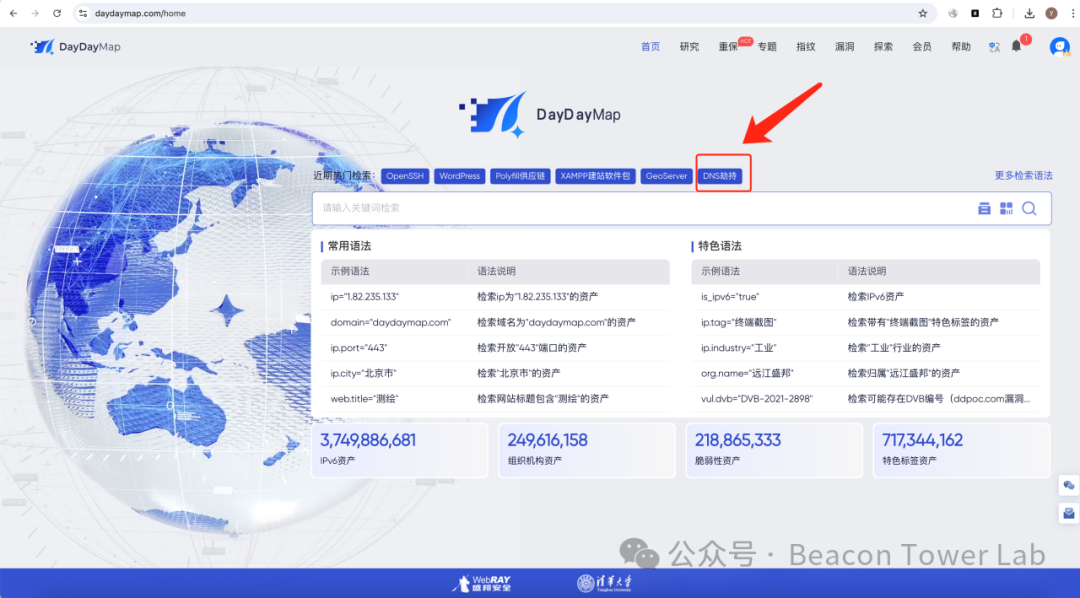Image resolution: width=1080 pixels, height=598 pixels.
Task: Open the 指纹 menu item
Action: (x=805, y=46)
